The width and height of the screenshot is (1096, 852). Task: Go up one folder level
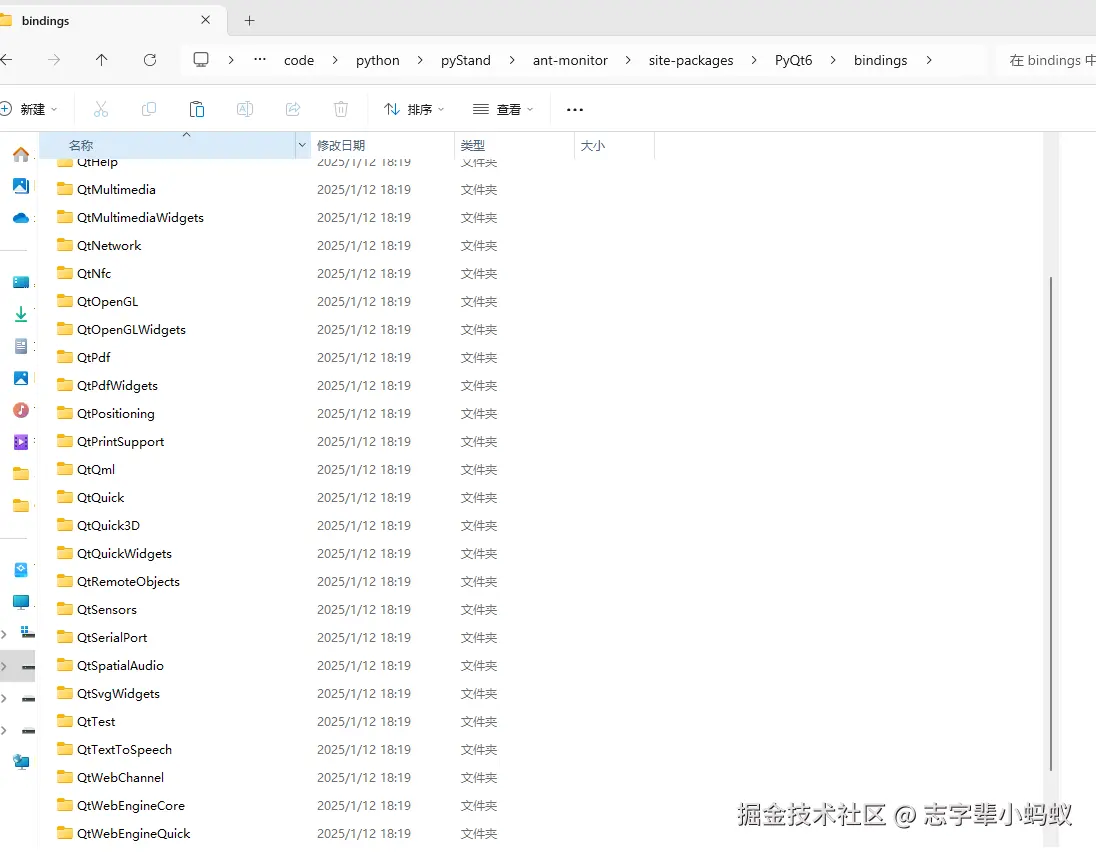[101, 60]
